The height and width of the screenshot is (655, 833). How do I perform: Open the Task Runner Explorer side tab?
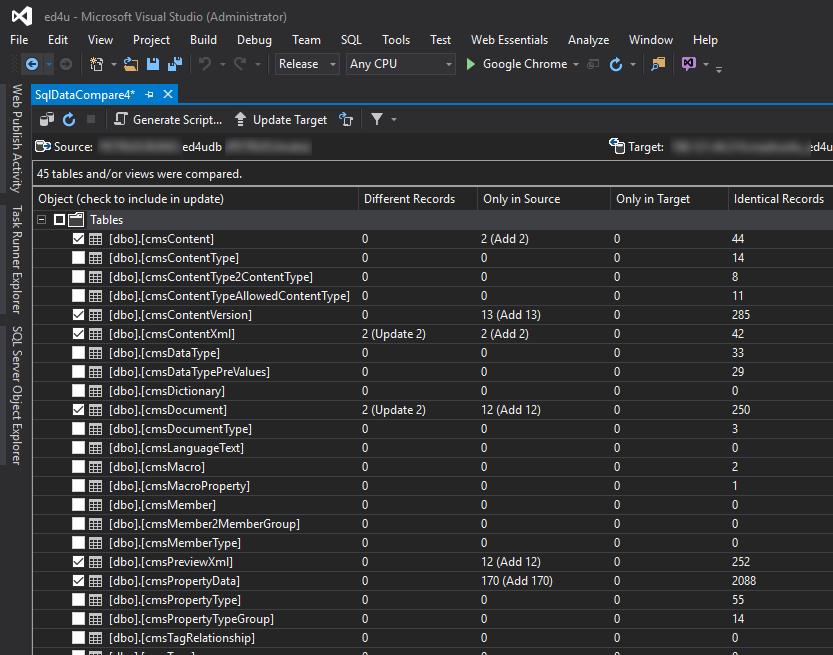(x=17, y=259)
